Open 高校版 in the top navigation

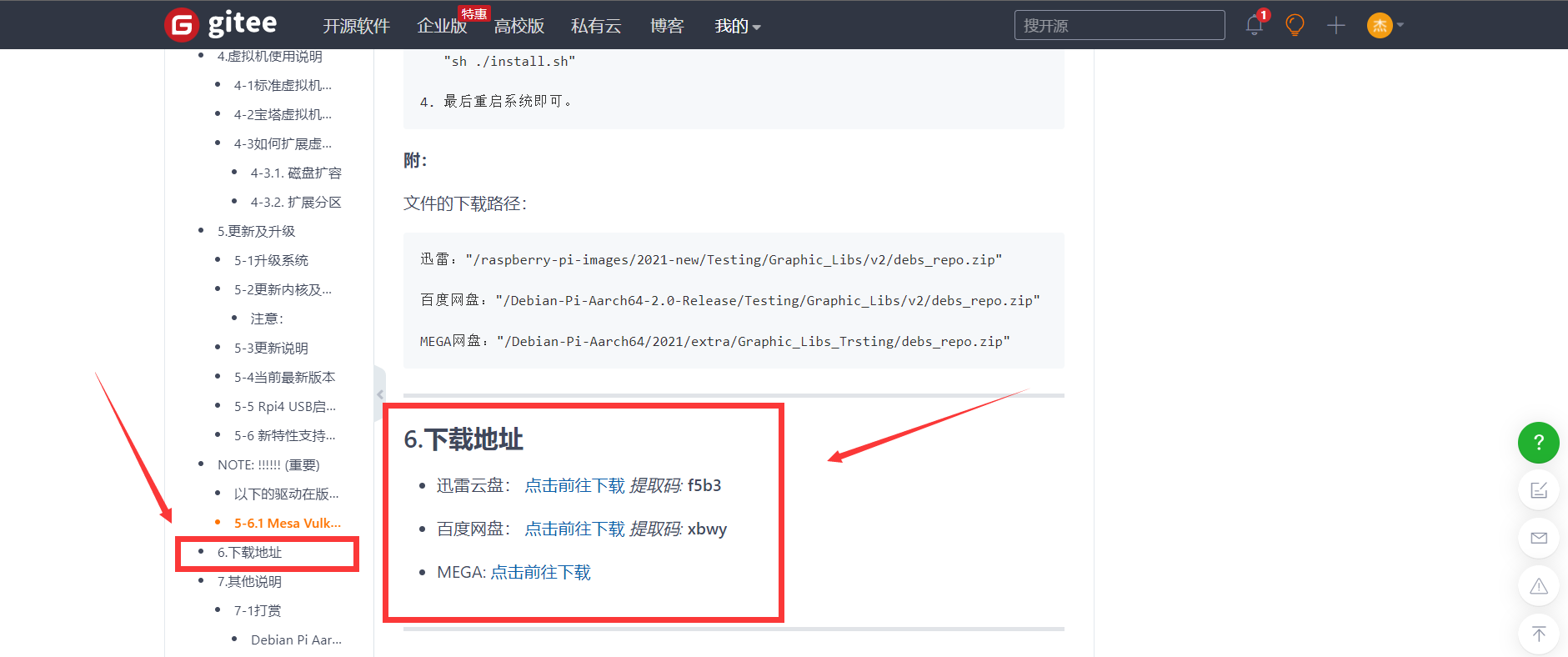518,26
